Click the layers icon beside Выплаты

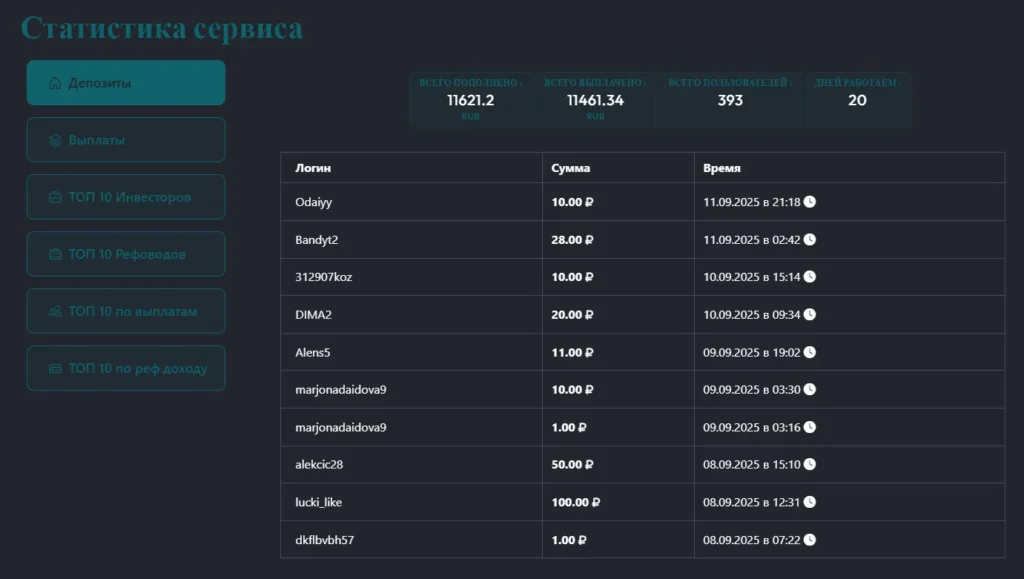55,140
